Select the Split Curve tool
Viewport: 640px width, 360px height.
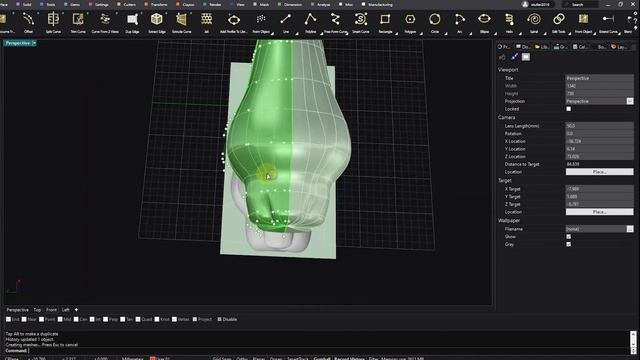pos(53,22)
